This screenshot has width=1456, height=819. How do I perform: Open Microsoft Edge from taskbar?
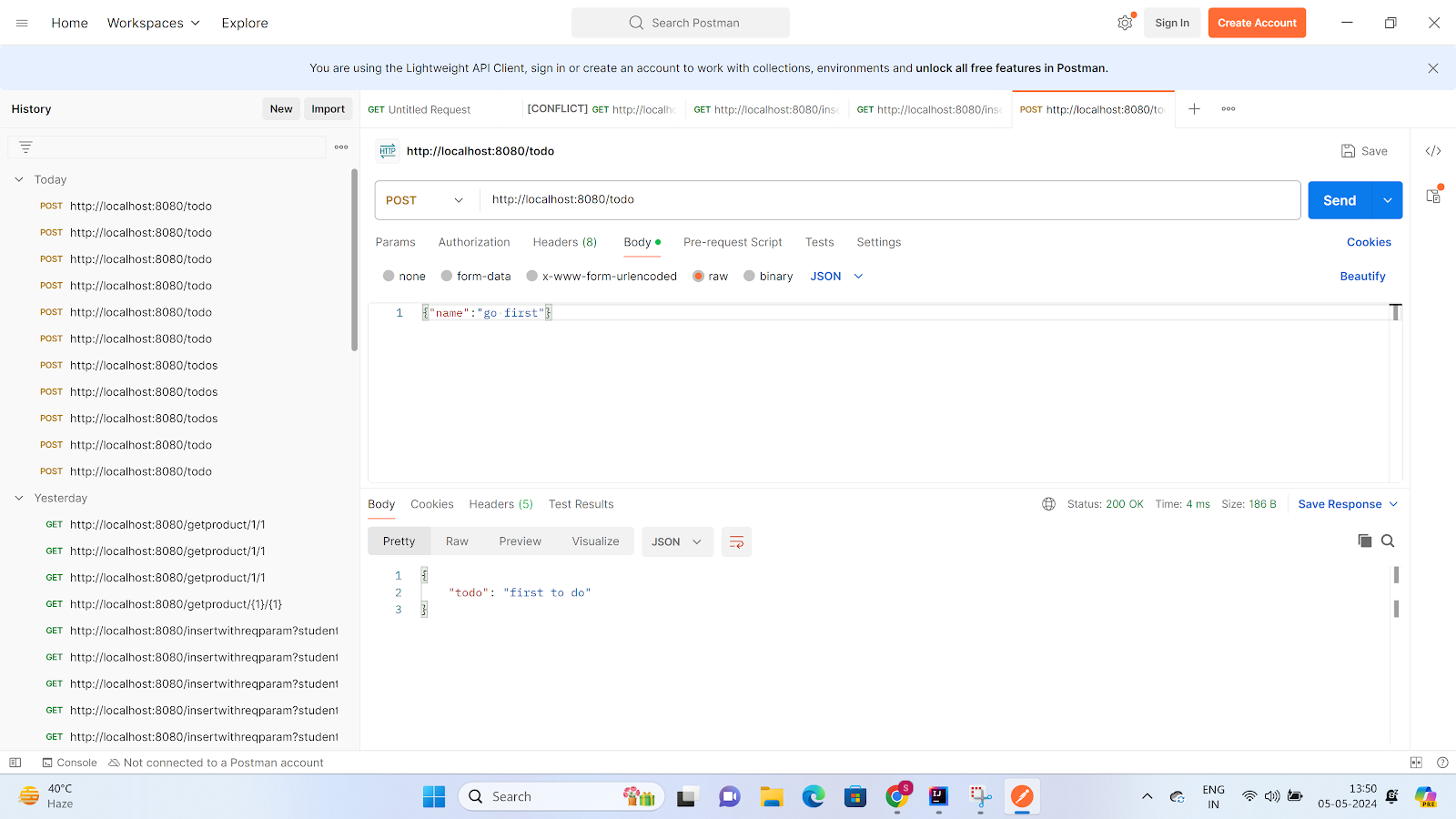coord(814,796)
